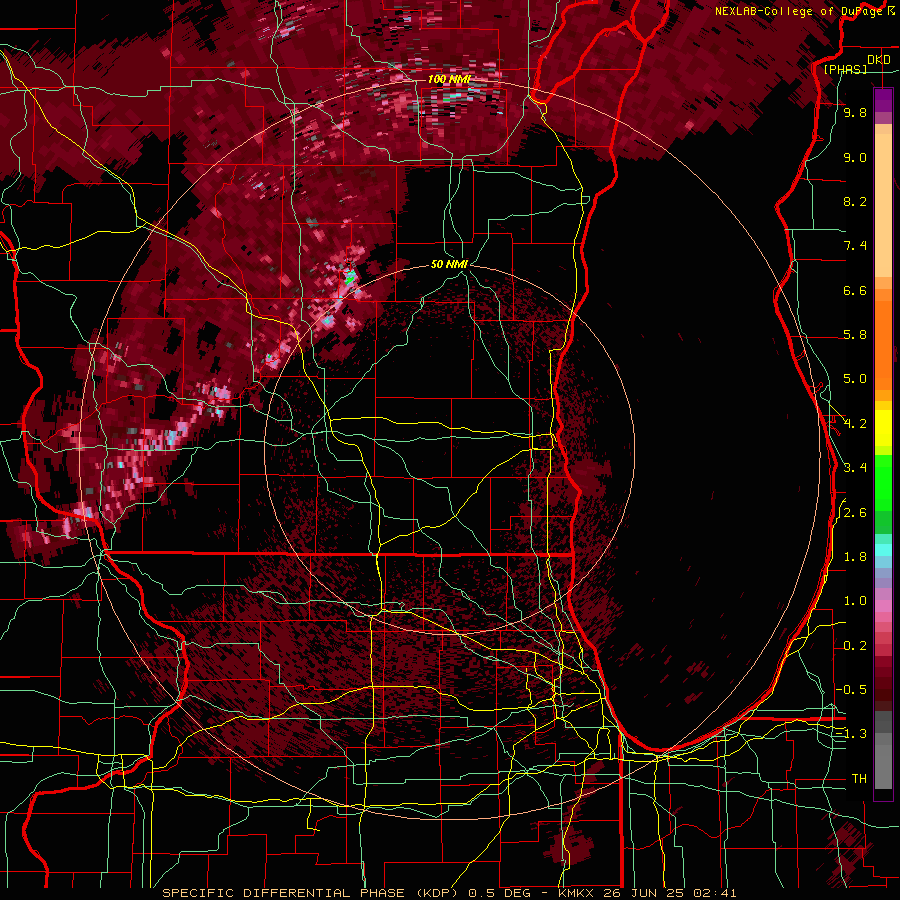Pick the bright green color bar segment
Image resolution: width=900 pixels, height=900 pixels.
click(883, 482)
